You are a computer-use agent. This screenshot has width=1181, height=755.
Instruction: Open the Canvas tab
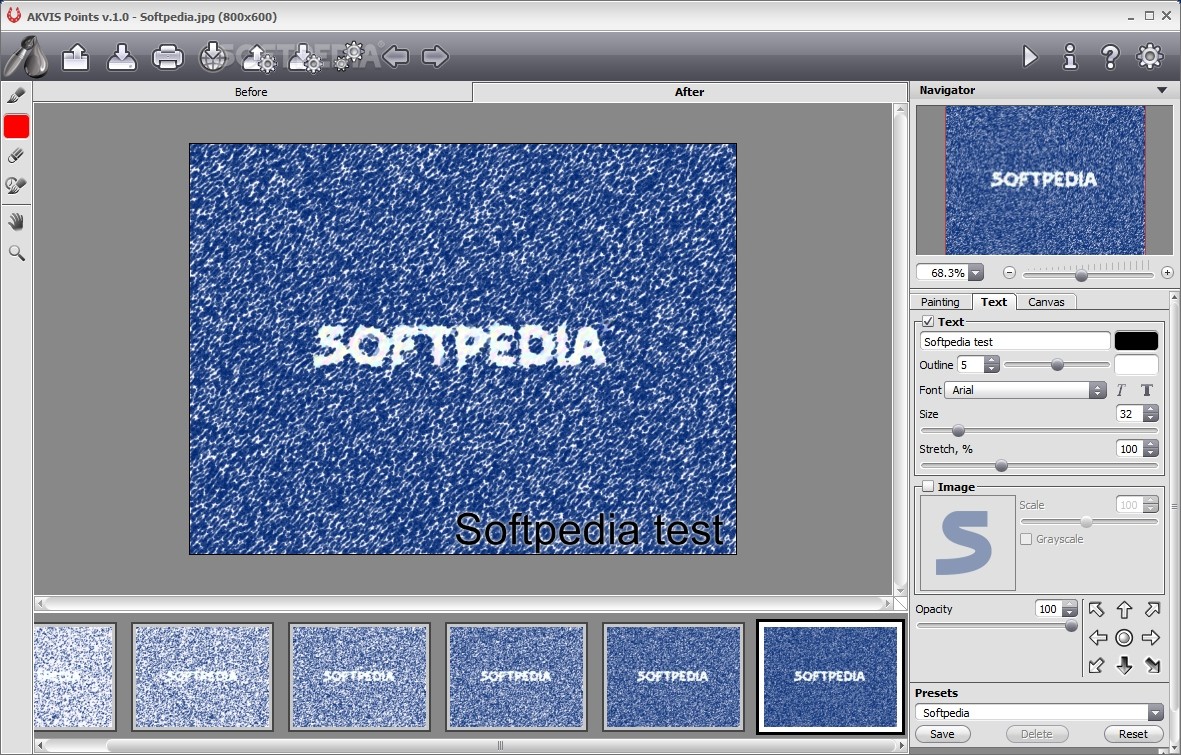(1046, 302)
